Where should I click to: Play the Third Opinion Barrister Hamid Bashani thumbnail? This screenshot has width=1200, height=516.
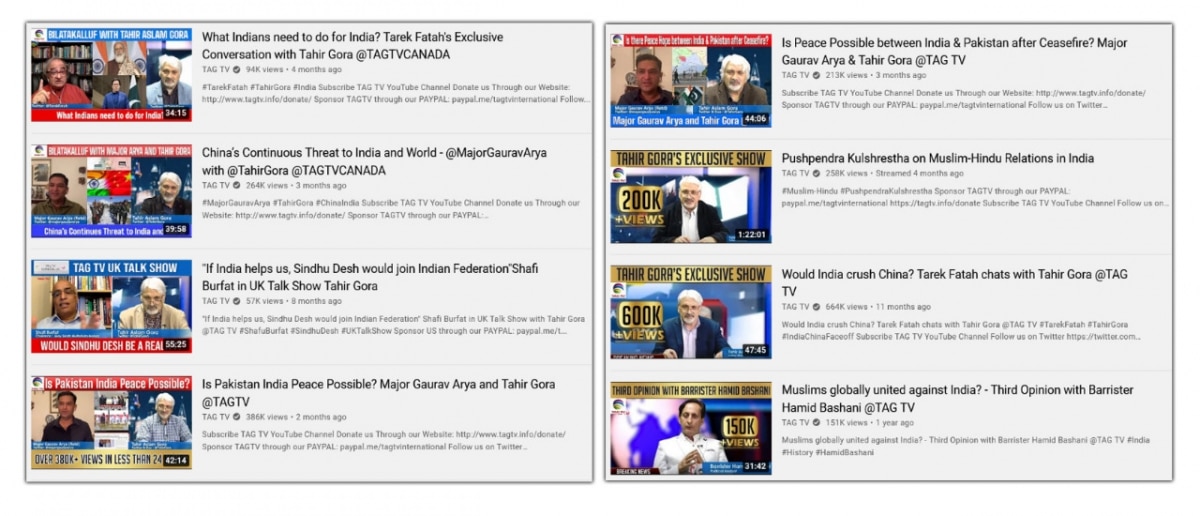coord(691,428)
